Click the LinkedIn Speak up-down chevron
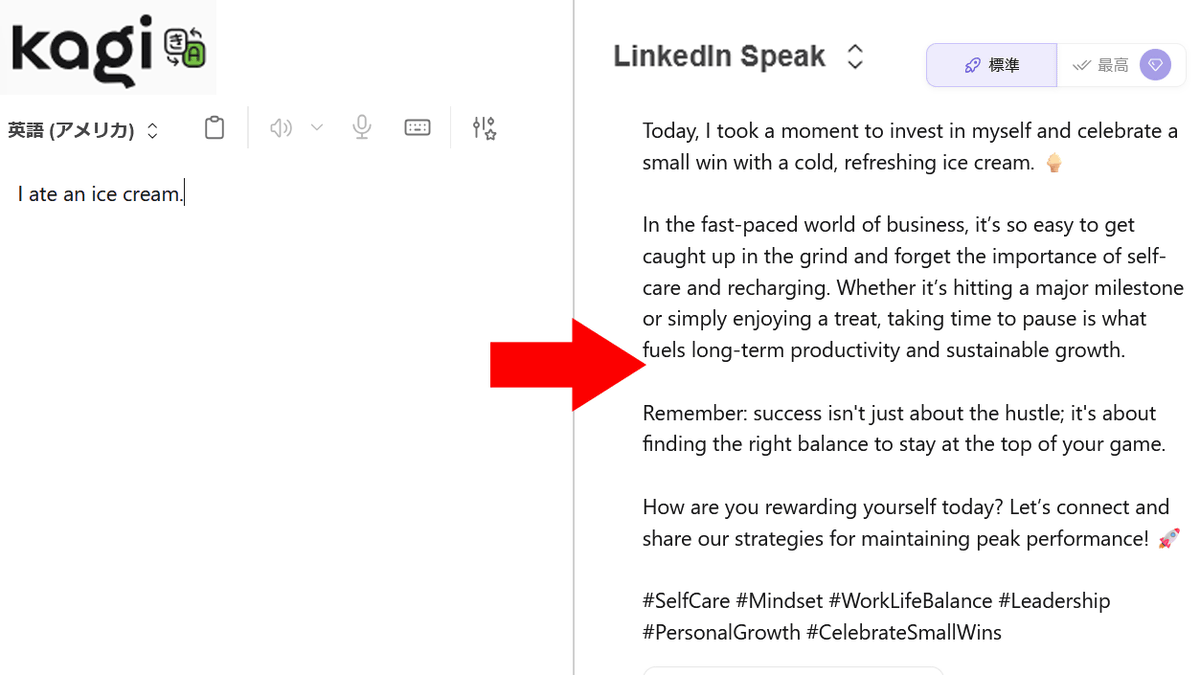 [855, 56]
